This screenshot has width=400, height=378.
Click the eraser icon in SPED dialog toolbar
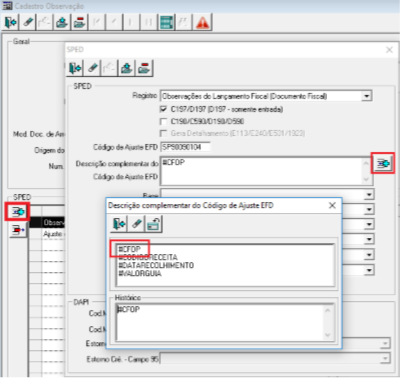tap(92, 68)
